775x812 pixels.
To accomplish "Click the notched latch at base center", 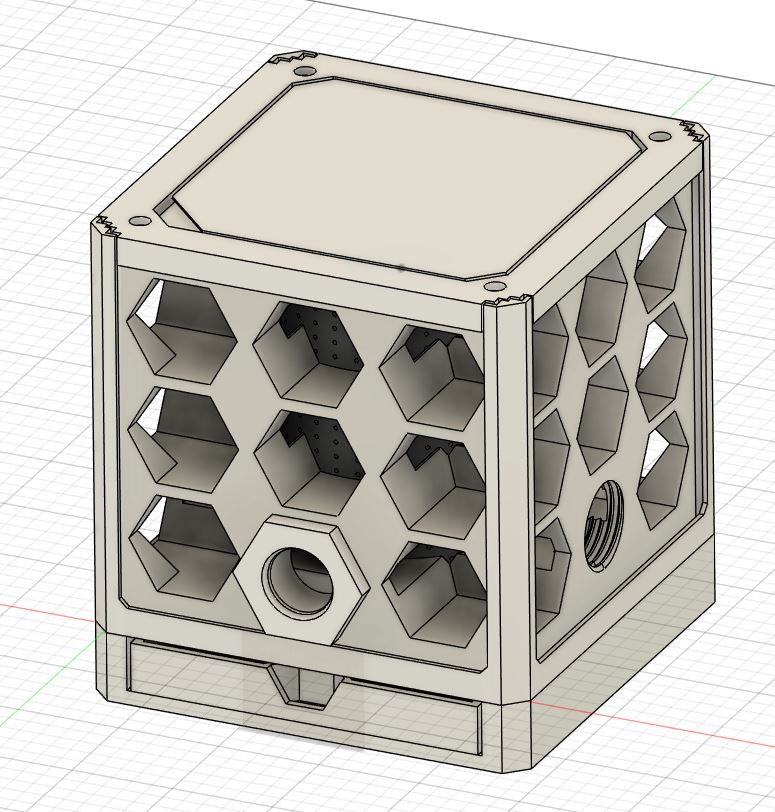I will [x=303, y=686].
